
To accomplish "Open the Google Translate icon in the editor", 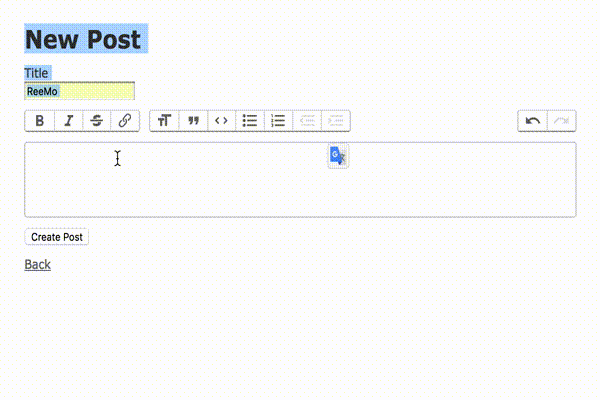I will [x=338, y=156].
